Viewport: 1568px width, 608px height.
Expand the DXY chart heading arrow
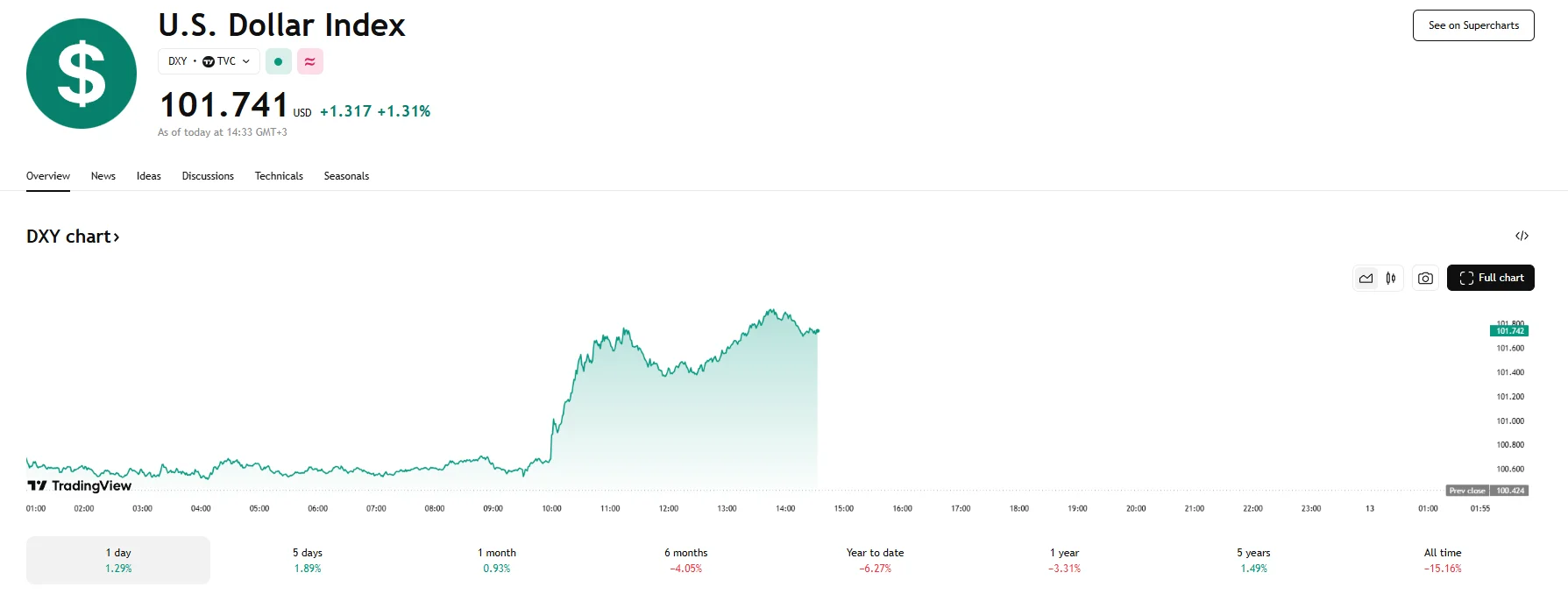click(x=116, y=237)
